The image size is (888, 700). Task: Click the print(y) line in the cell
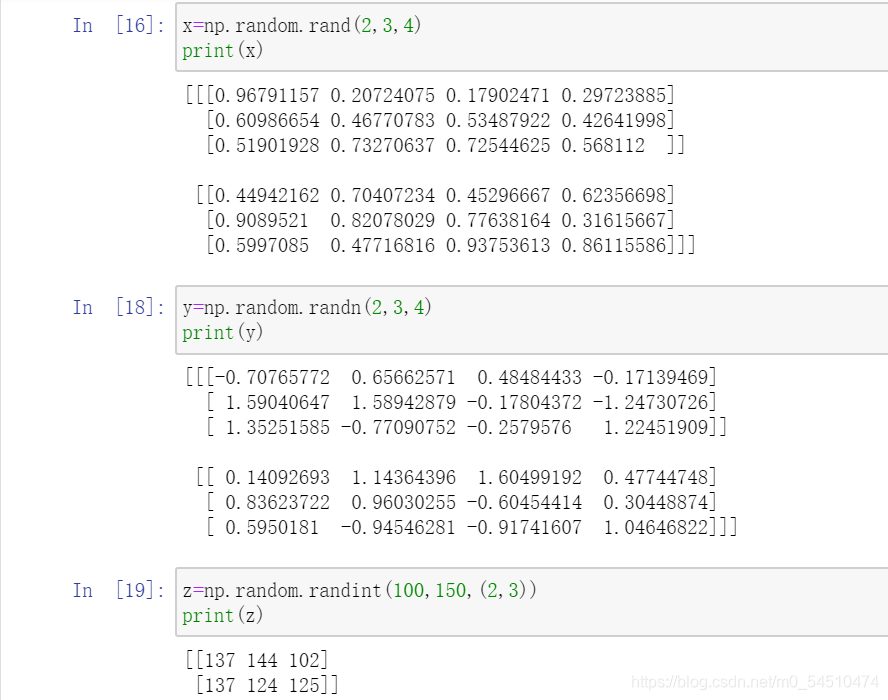click(223, 332)
